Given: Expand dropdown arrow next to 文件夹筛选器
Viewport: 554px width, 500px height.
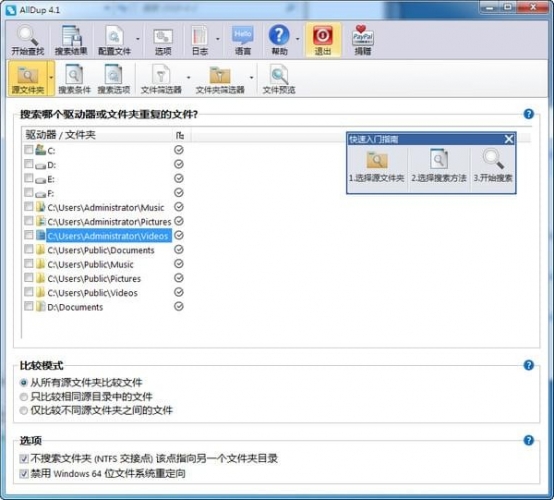Looking at the screenshot, I should (252, 78).
